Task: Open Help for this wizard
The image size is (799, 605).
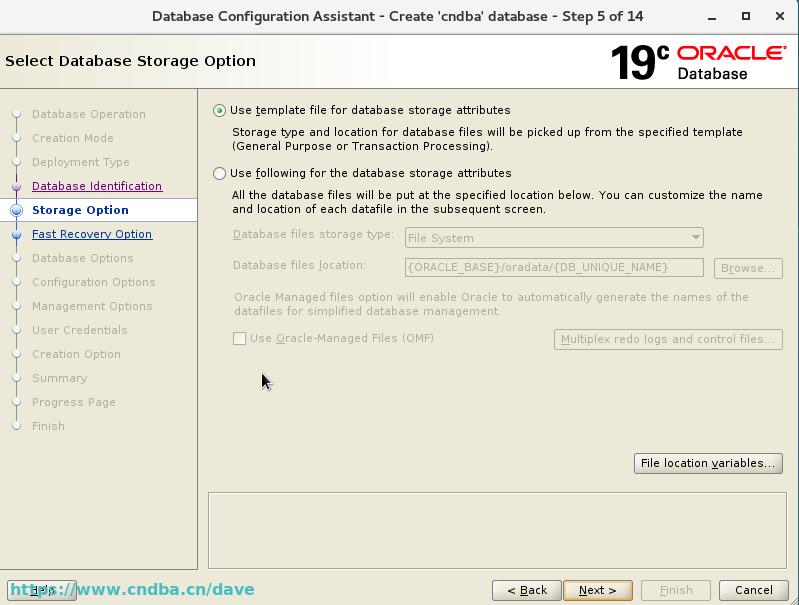Action: point(42,590)
